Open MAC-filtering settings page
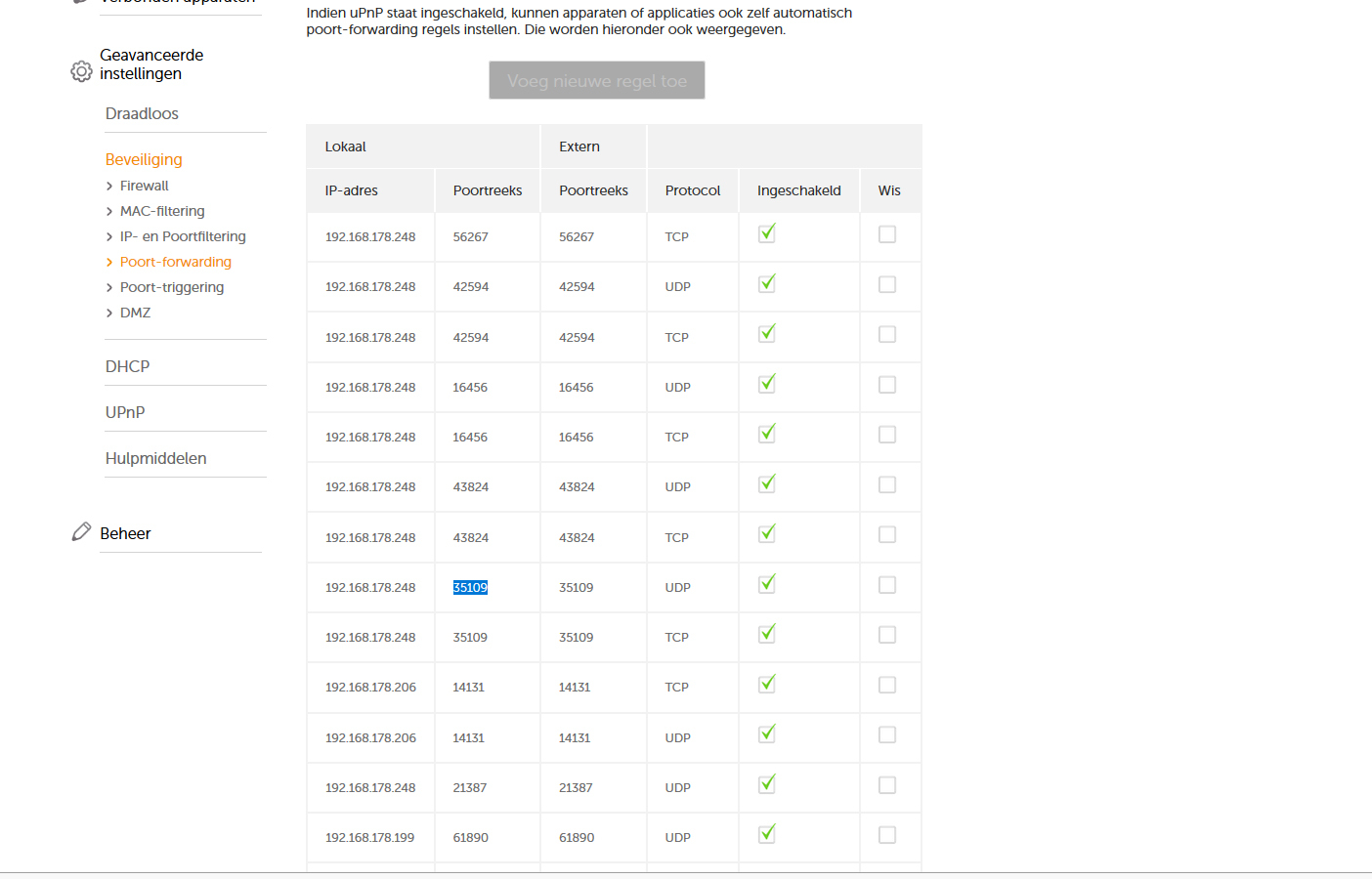 (x=162, y=211)
